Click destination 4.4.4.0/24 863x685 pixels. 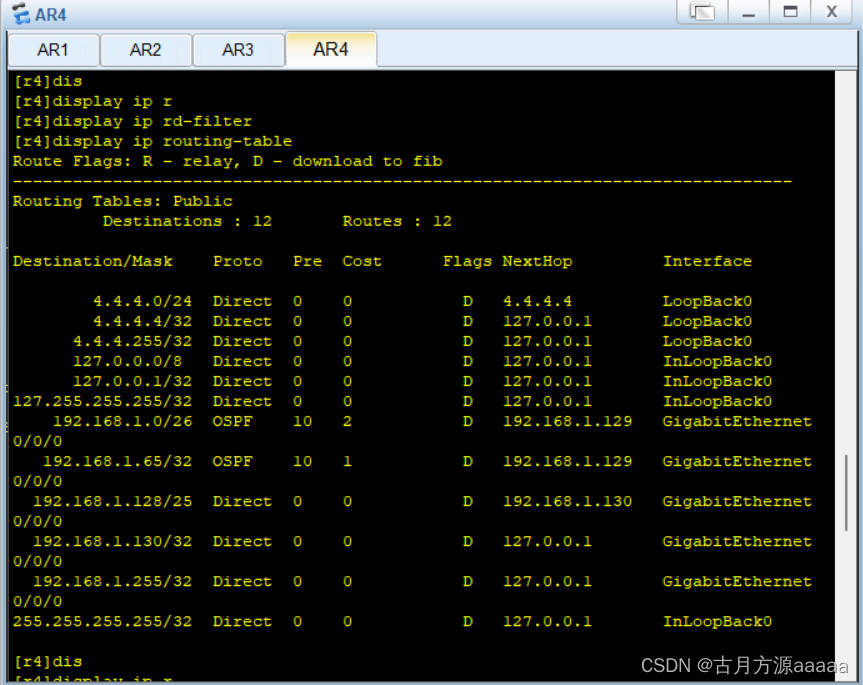click(143, 302)
